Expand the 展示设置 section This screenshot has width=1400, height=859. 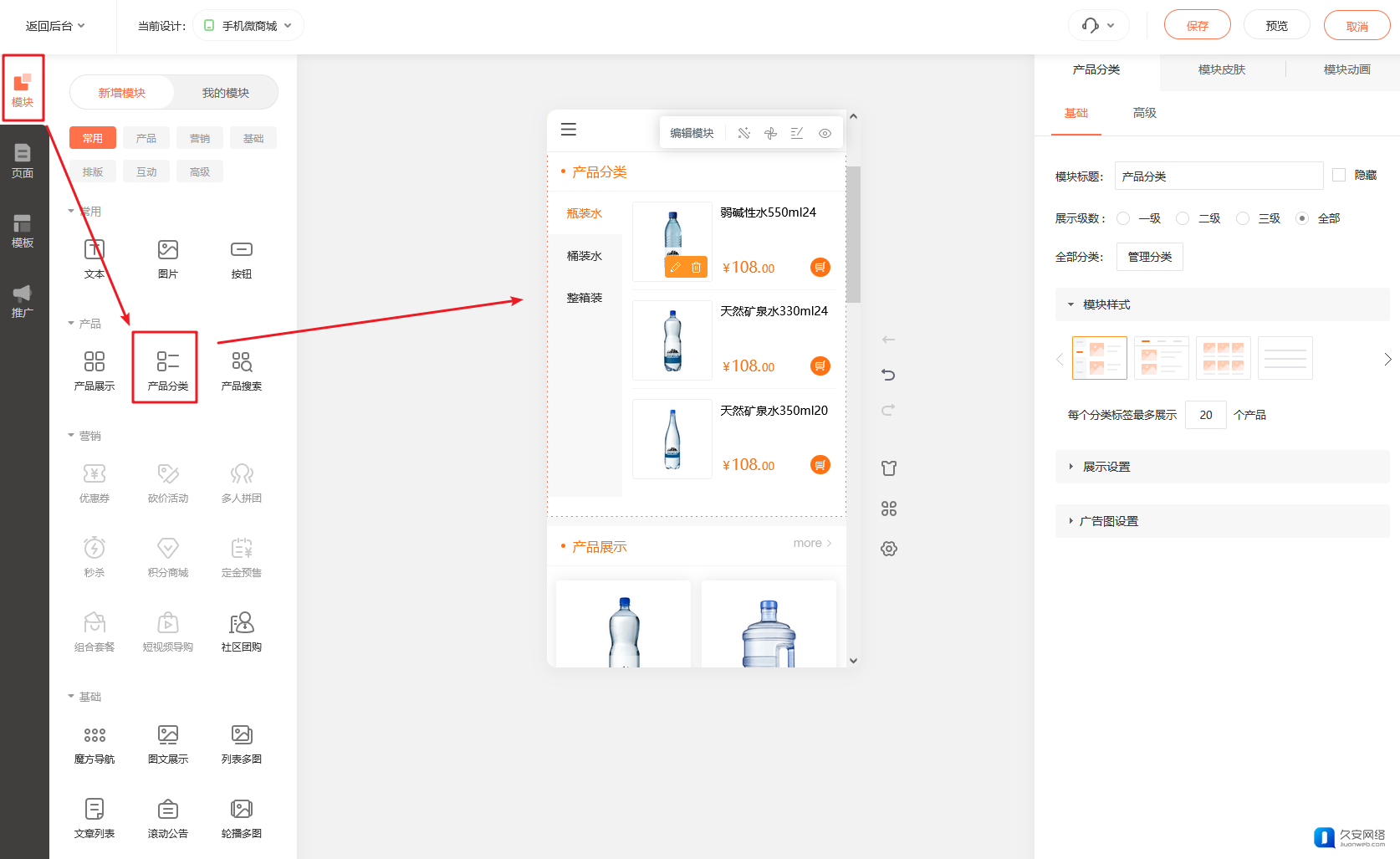coord(1106,467)
